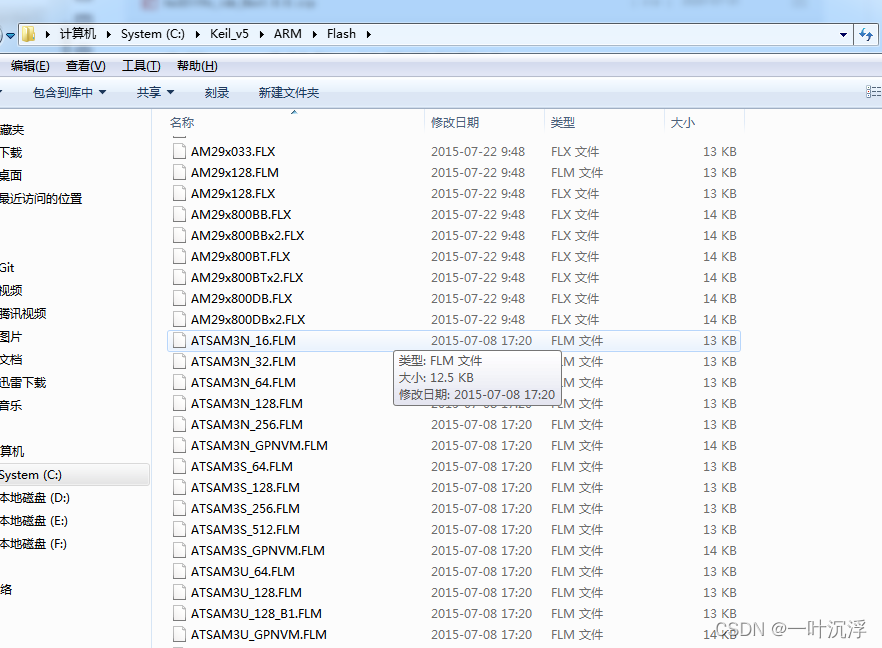
Task: Expand the arrow after System (C:) in the path
Action: coord(197,34)
